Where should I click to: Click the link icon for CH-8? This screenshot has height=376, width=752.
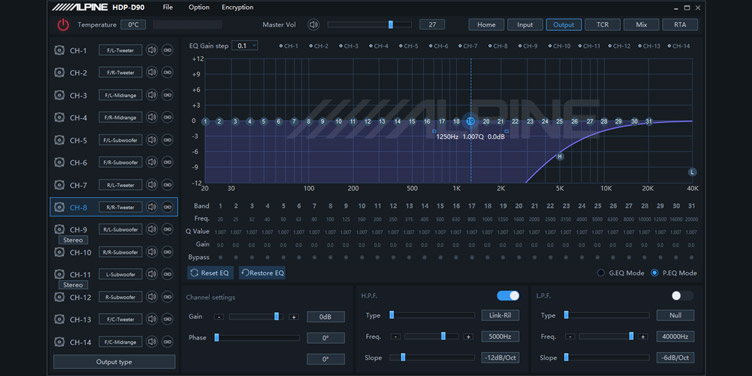pyautogui.click(x=167, y=207)
